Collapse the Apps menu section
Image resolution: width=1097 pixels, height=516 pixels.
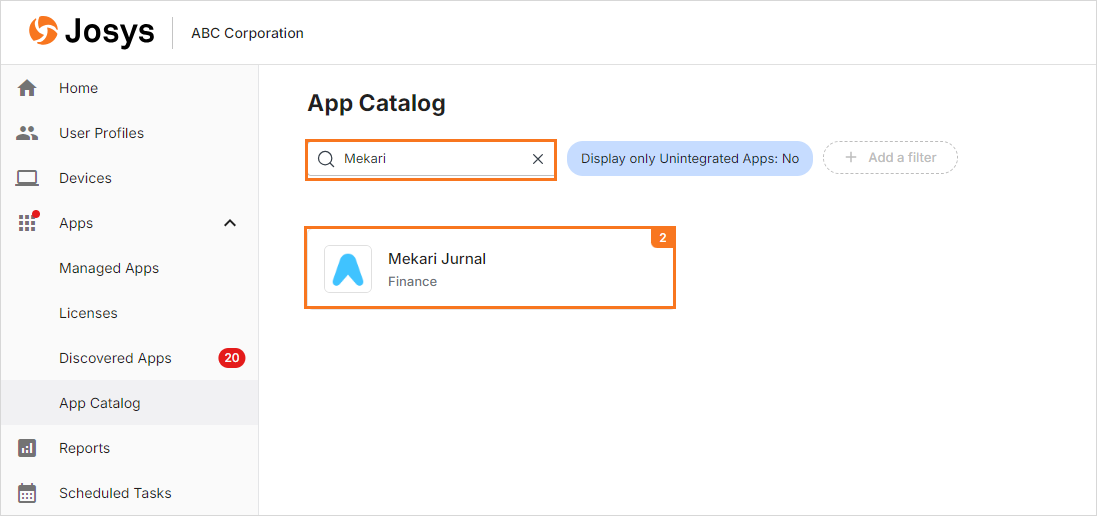click(x=229, y=223)
